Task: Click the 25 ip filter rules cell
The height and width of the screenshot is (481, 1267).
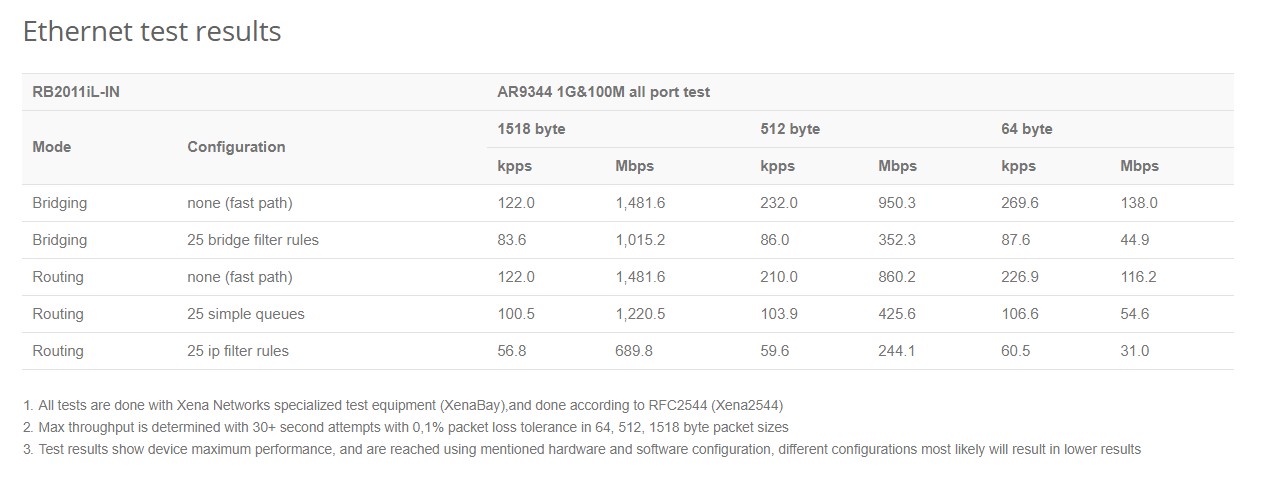Action: pos(238,351)
